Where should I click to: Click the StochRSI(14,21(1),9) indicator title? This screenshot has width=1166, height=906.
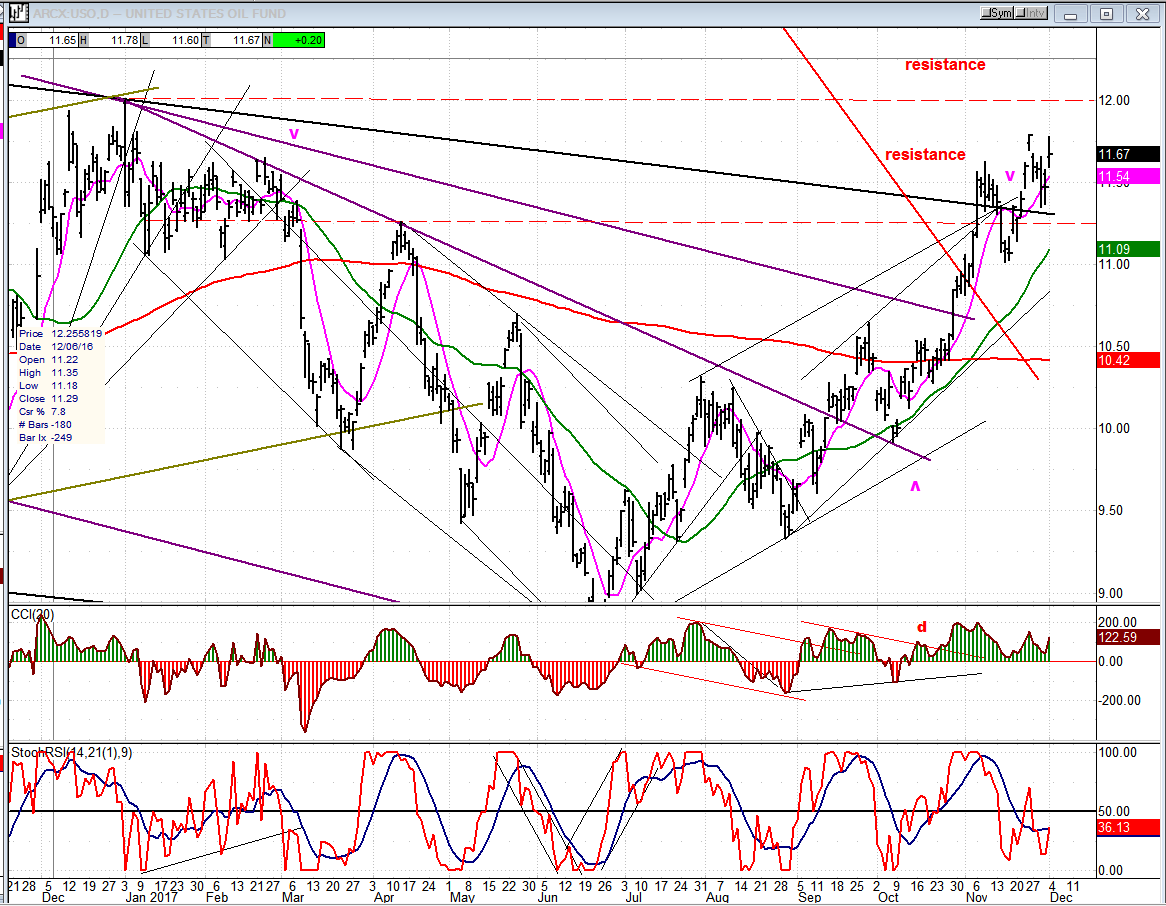[x=71, y=753]
